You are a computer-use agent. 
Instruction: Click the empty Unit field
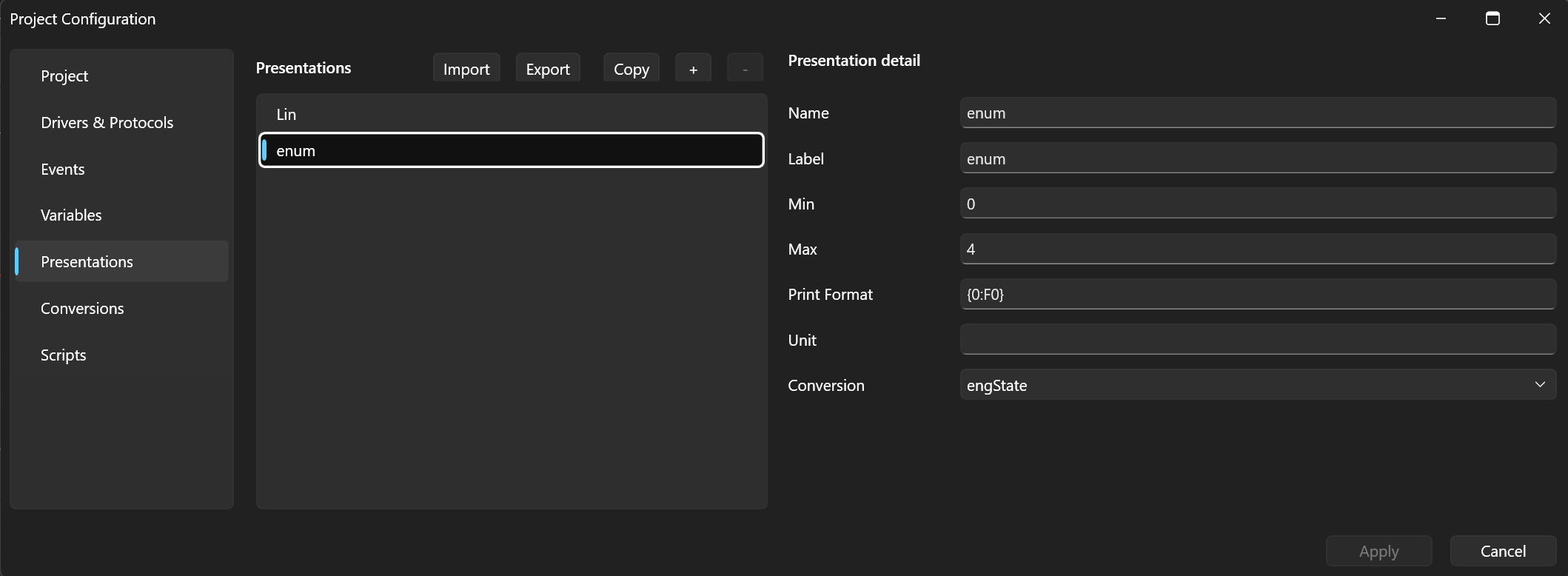(x=1258, y=340)
